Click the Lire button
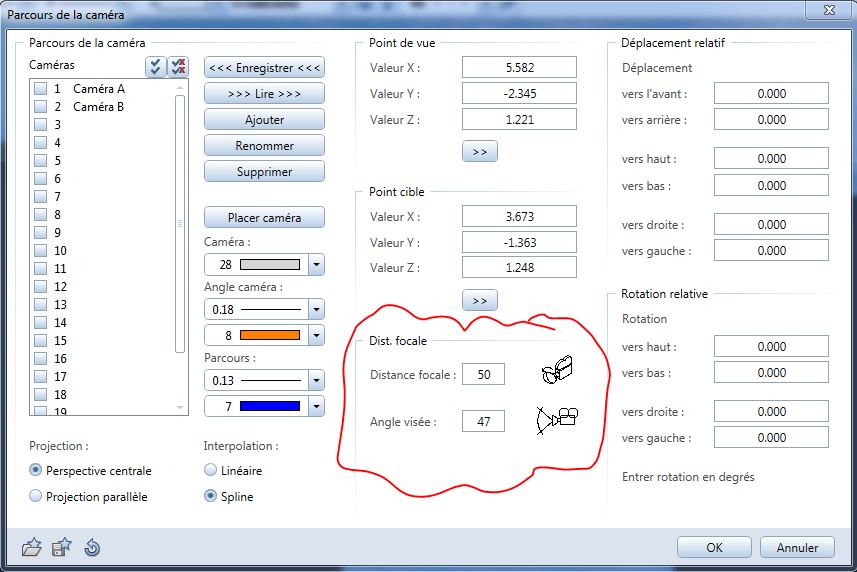 [x=265, y=93]
